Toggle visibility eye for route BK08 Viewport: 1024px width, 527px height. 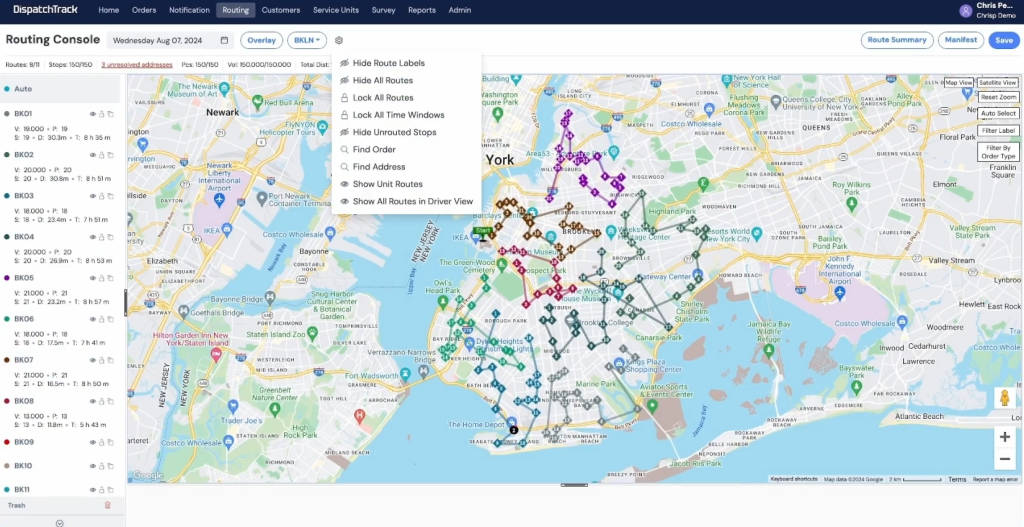93,402
